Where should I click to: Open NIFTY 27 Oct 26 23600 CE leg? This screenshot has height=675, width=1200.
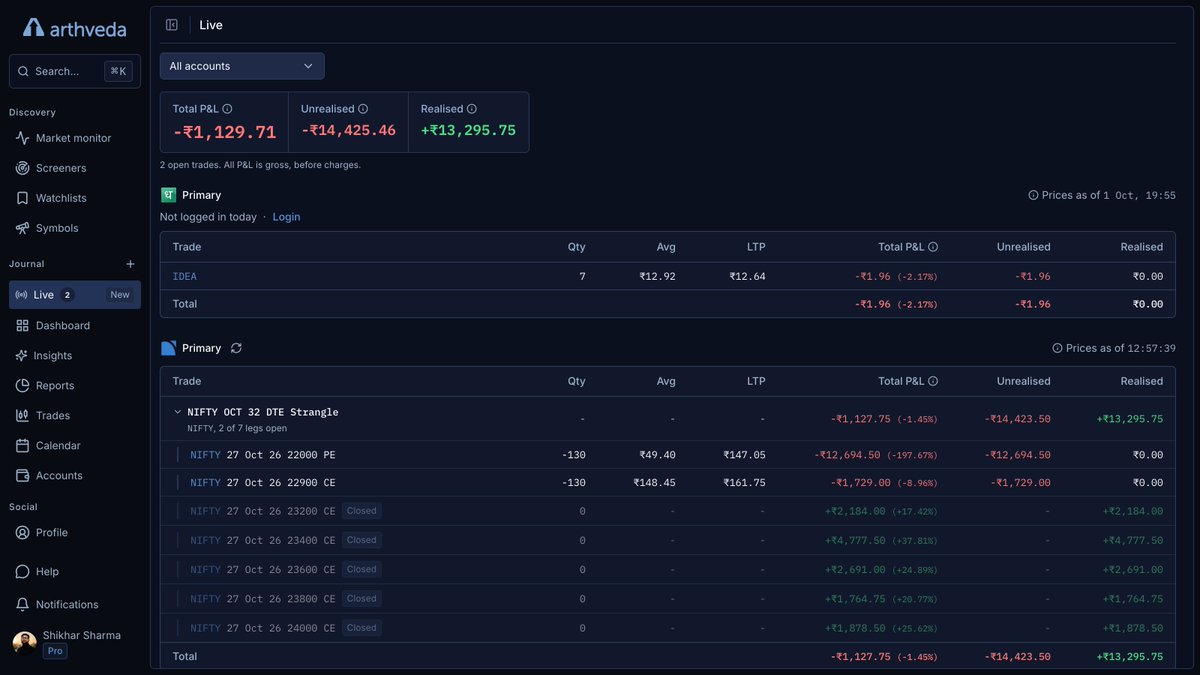point(263,569)
